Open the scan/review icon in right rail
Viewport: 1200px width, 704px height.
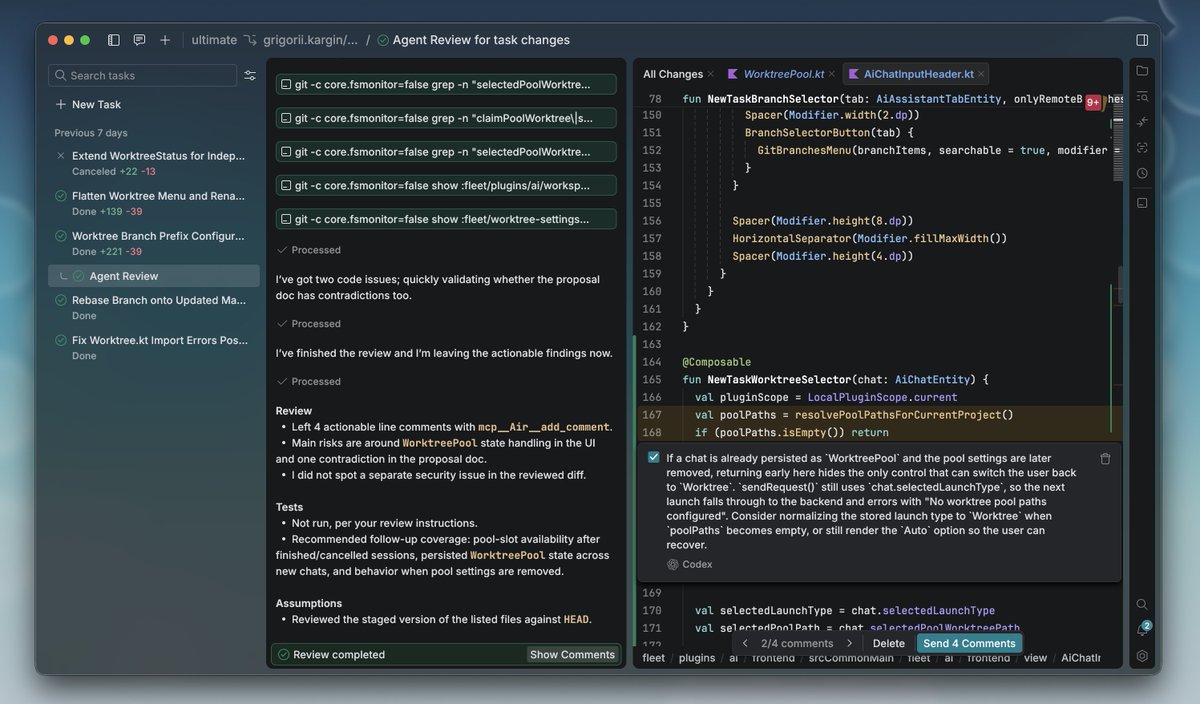click(1142, 147)
